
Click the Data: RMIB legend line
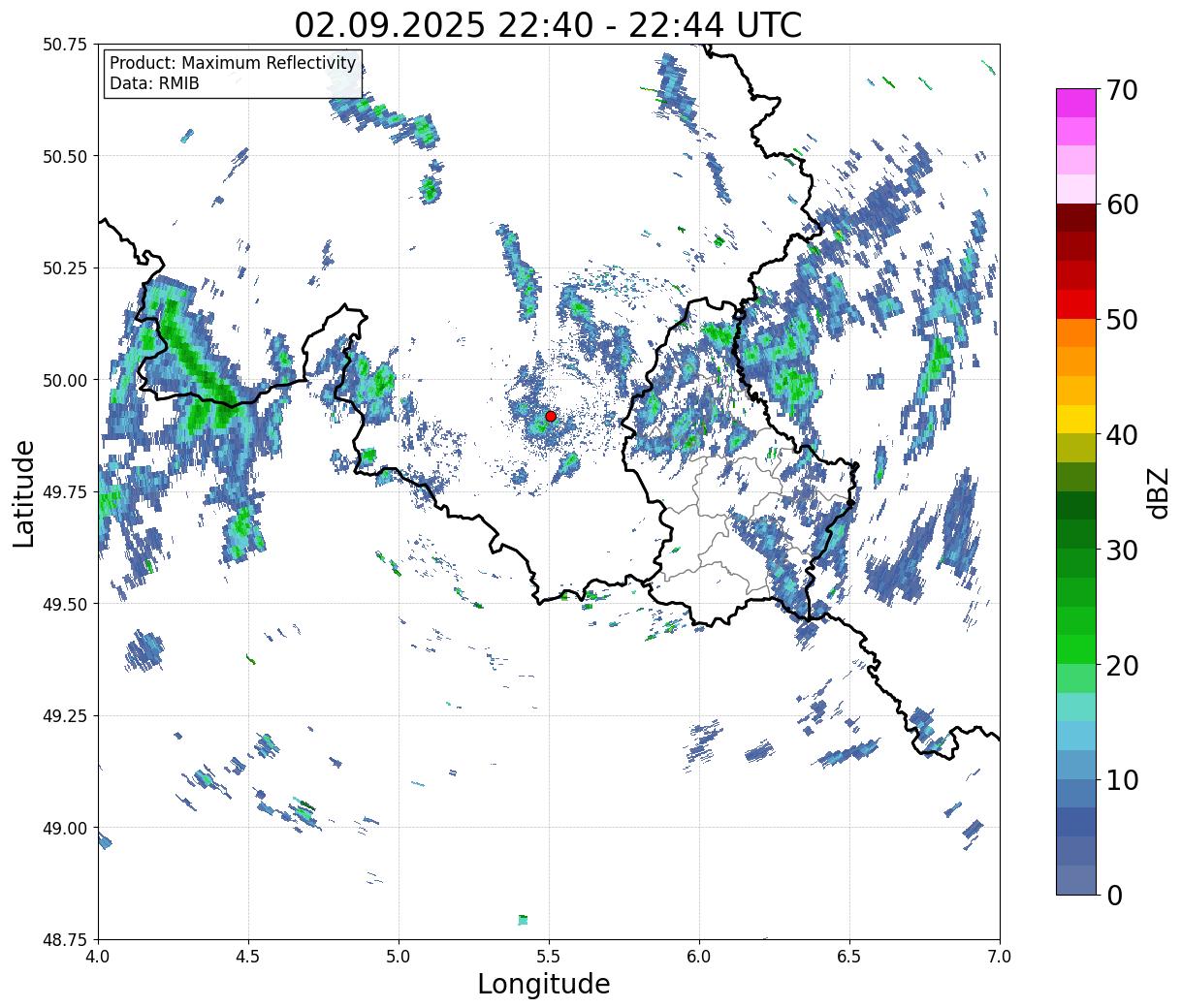click(154, 83)
